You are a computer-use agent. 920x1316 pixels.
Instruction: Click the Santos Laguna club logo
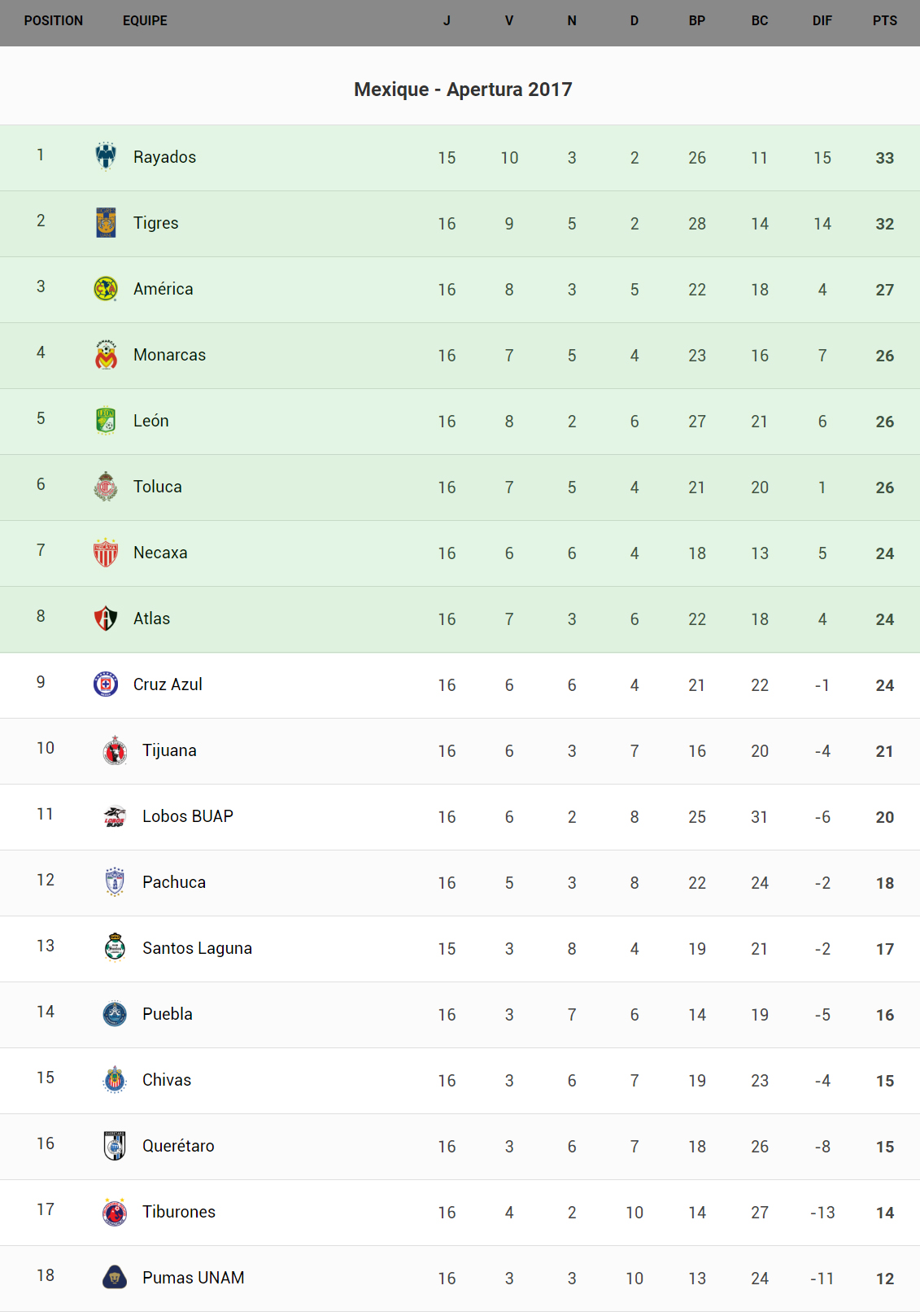(115, 947)
